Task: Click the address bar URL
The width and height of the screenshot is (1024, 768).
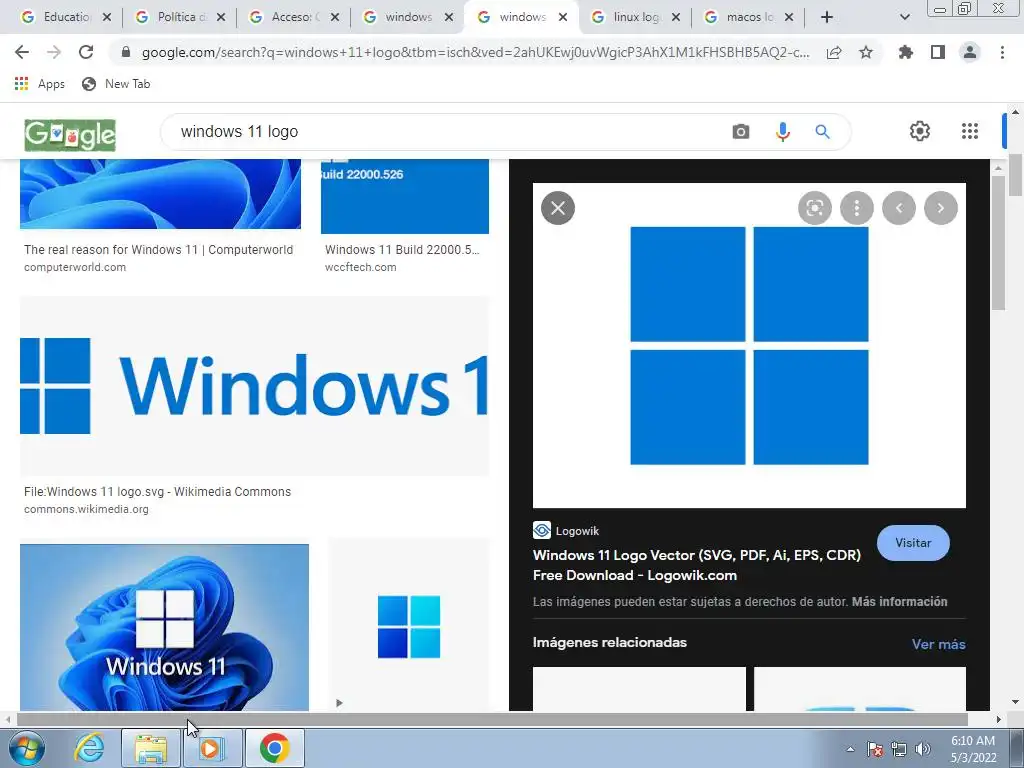Action: coord(475,53)
